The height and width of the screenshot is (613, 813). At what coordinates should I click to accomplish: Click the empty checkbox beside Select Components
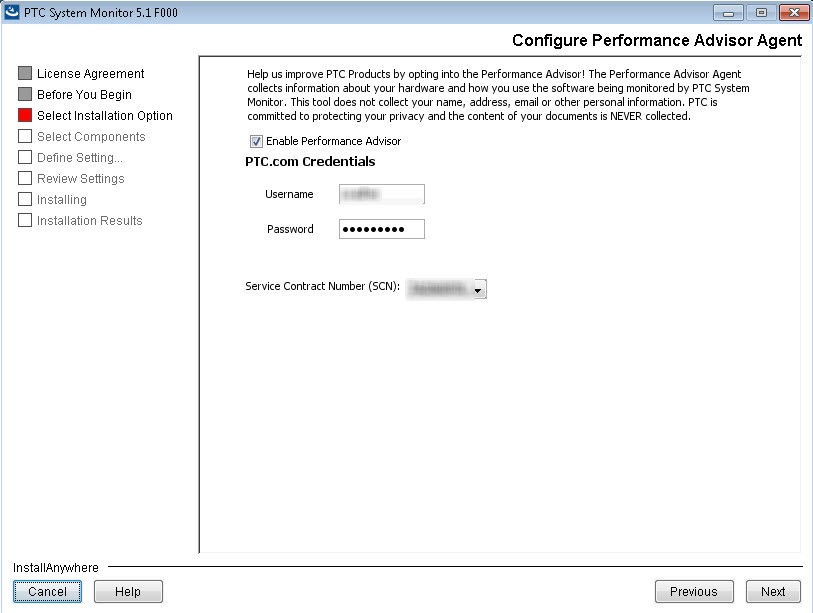coord(25,136)
